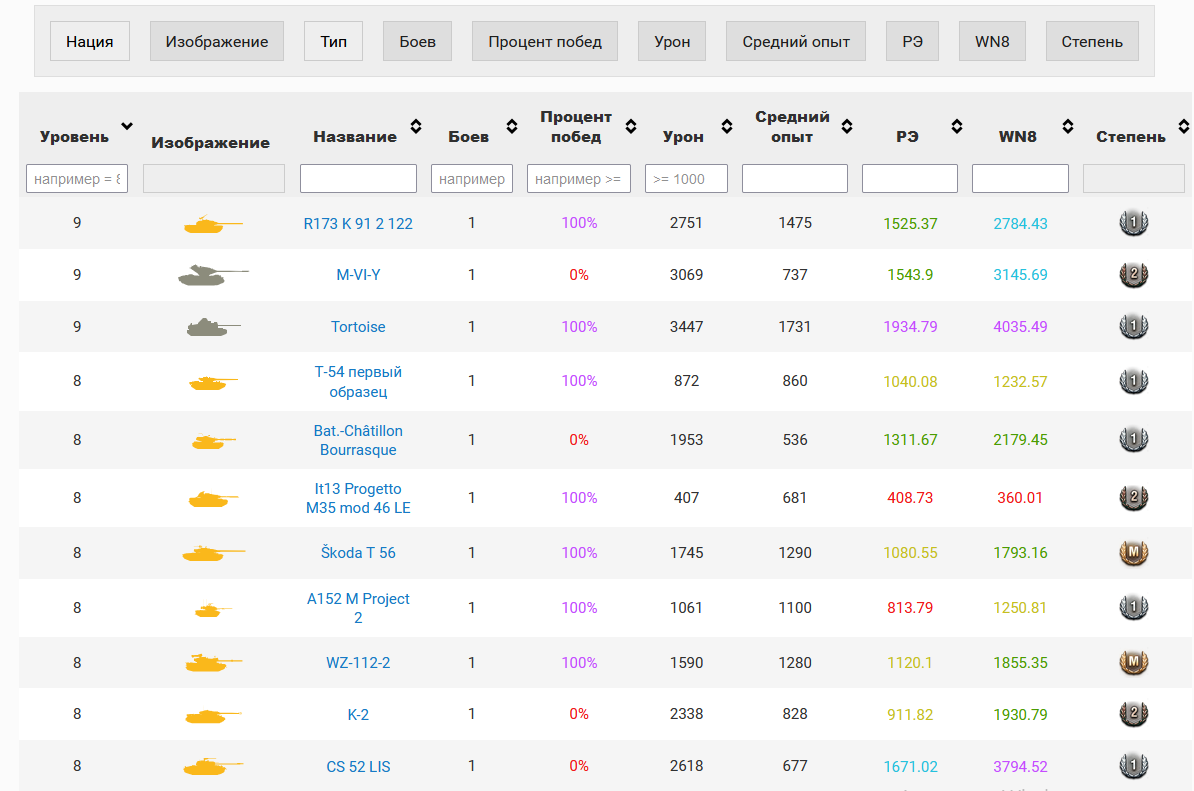This screenshot has width=1194, height=791.
Task: Toggle the Степень column button
Action: point(1092,42)
